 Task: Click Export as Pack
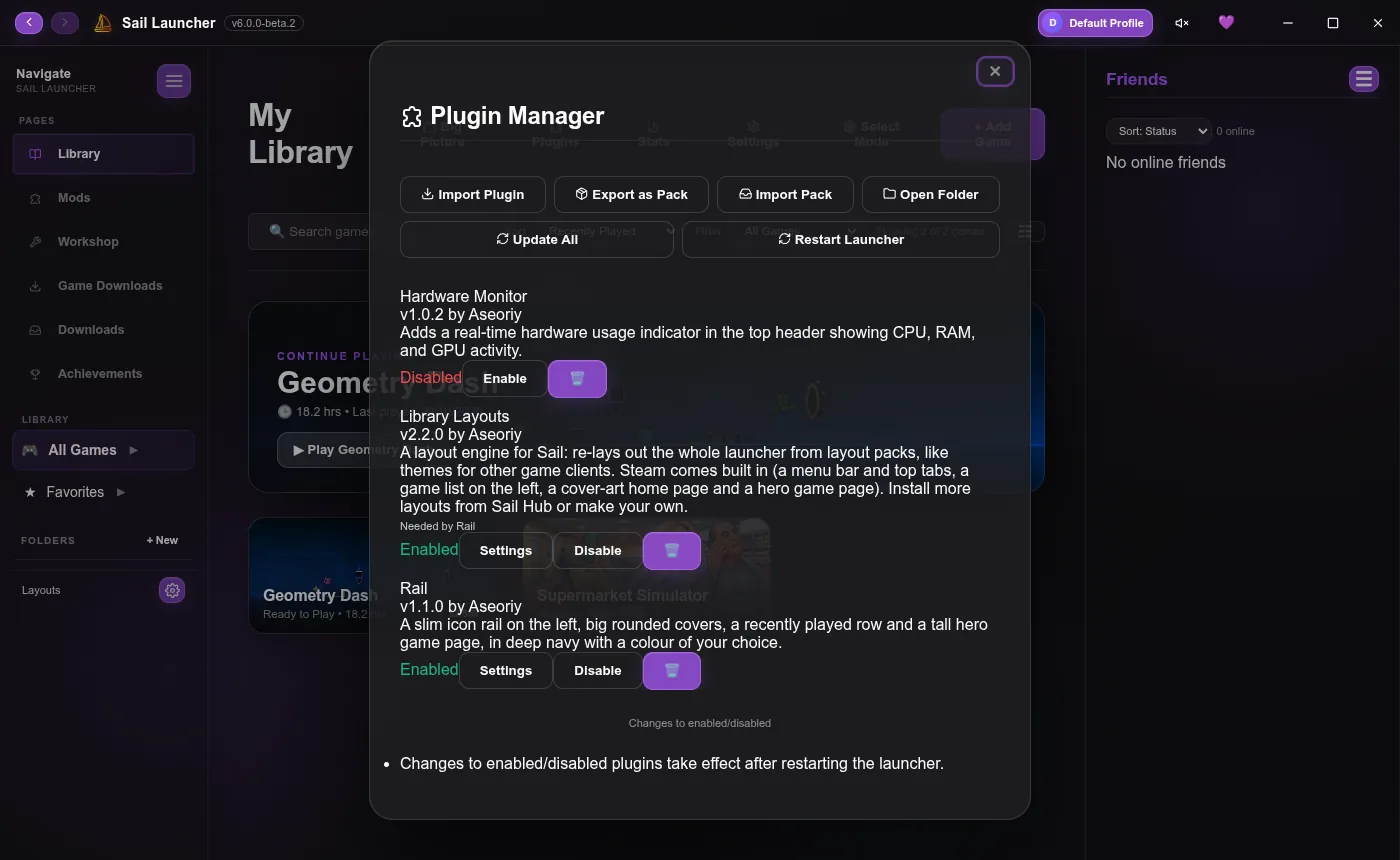631,195
